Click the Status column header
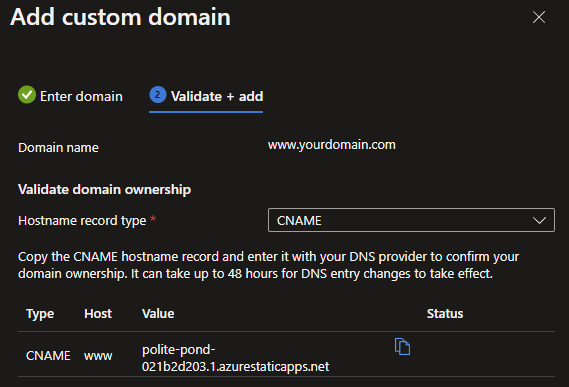 click(445, 314)
